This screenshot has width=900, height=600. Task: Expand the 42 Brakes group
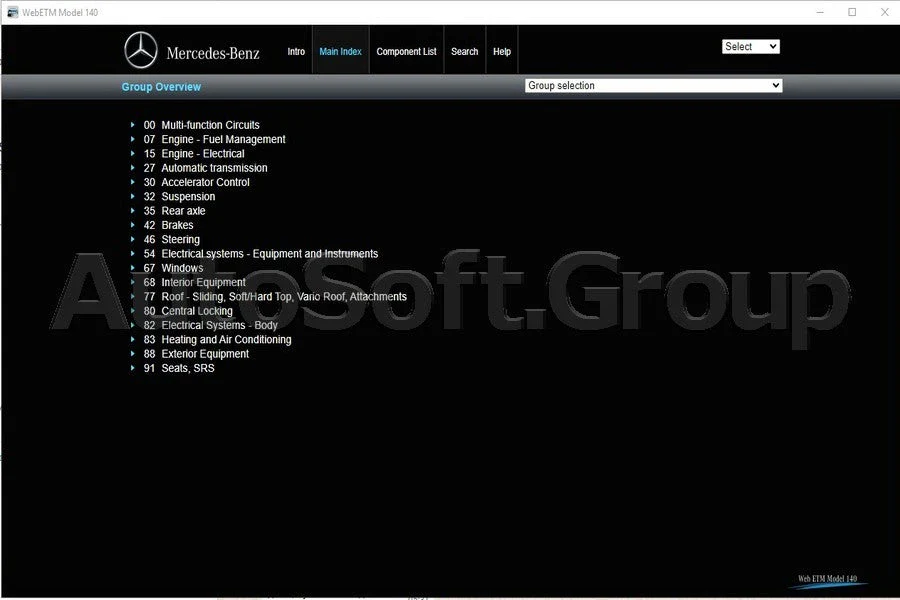pyautogui.click(x=134, y=225)
